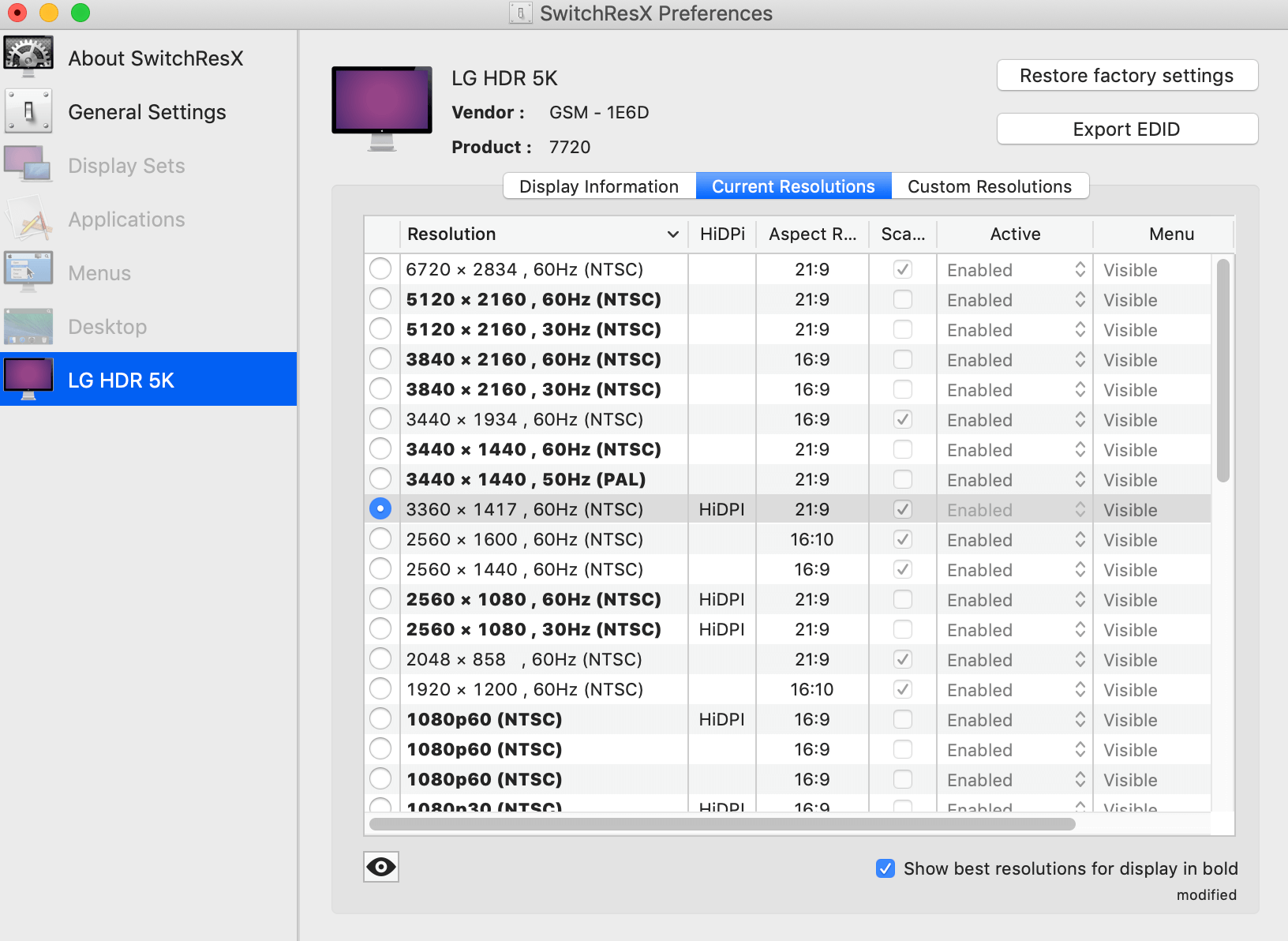Switch to Custom Resolutions tab
Viewport: 1288px width, 941px height.
990,186
